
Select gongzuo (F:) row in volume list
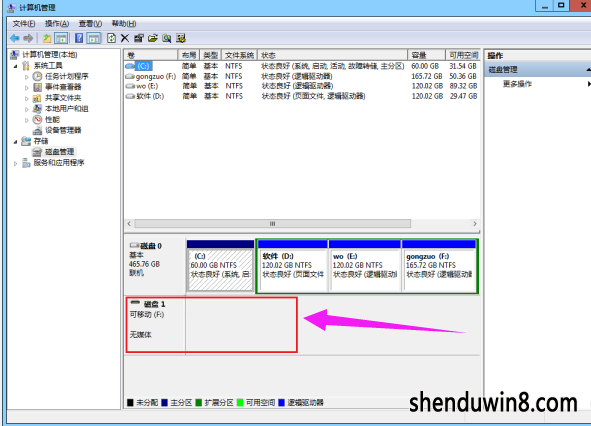point(302,76)
